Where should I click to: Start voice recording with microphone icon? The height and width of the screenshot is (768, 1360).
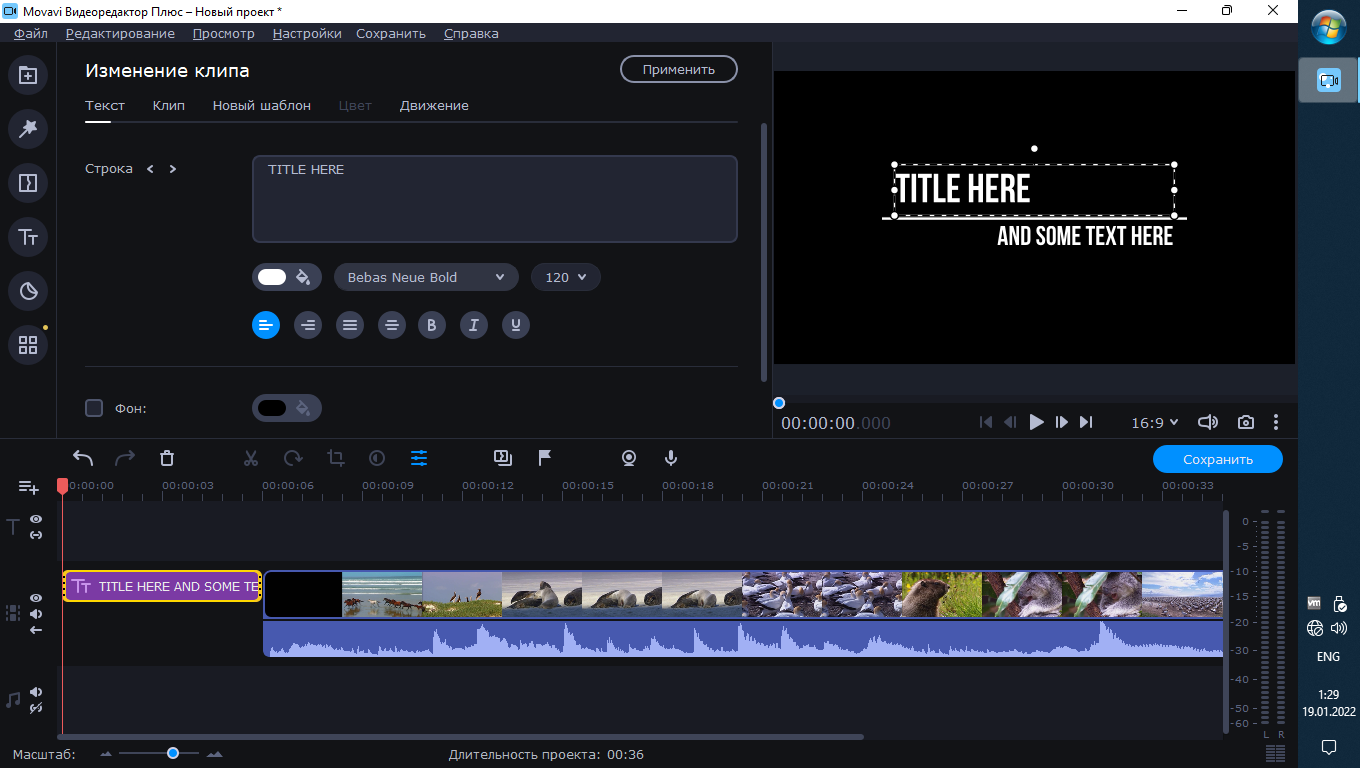point(671,458)
